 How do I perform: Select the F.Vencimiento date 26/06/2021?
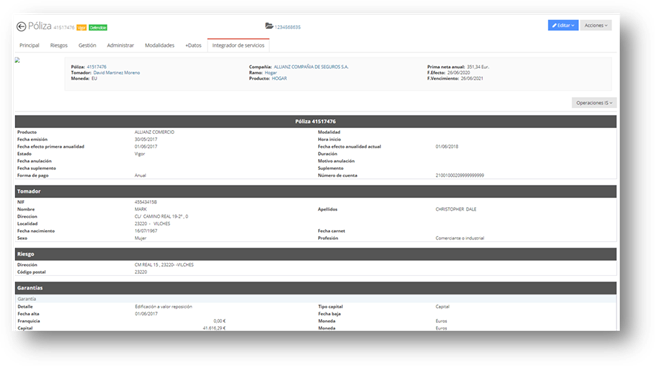(472, 79)
